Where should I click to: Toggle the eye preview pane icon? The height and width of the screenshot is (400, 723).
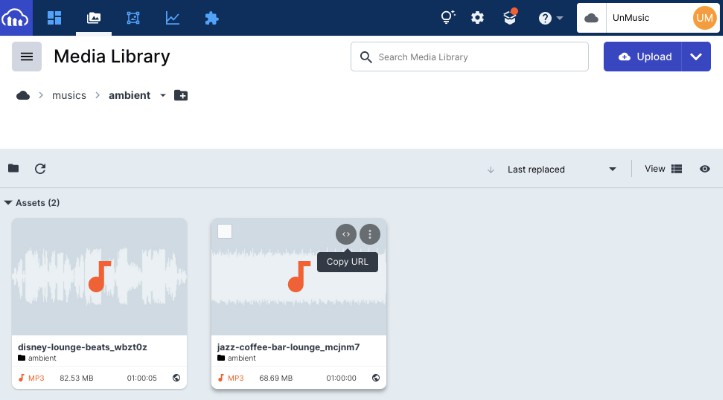(705, 169)
